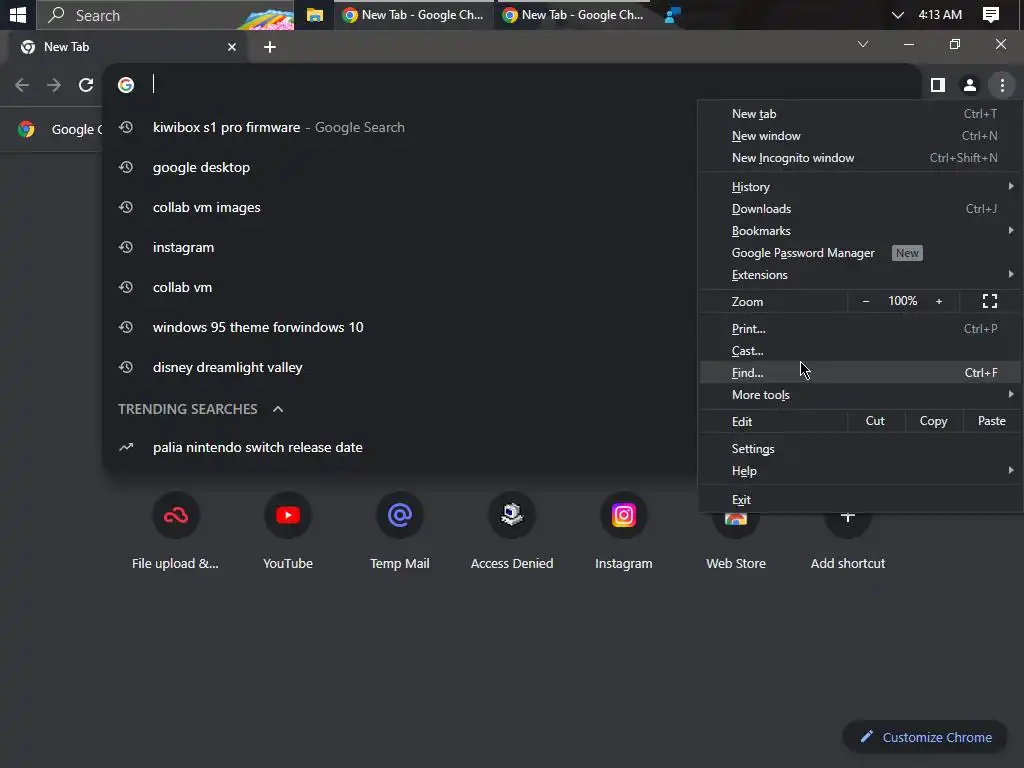Viewport: 1024px width, 768px height.
Task: Expand the Help submenu
Action: tap(861, 471)
